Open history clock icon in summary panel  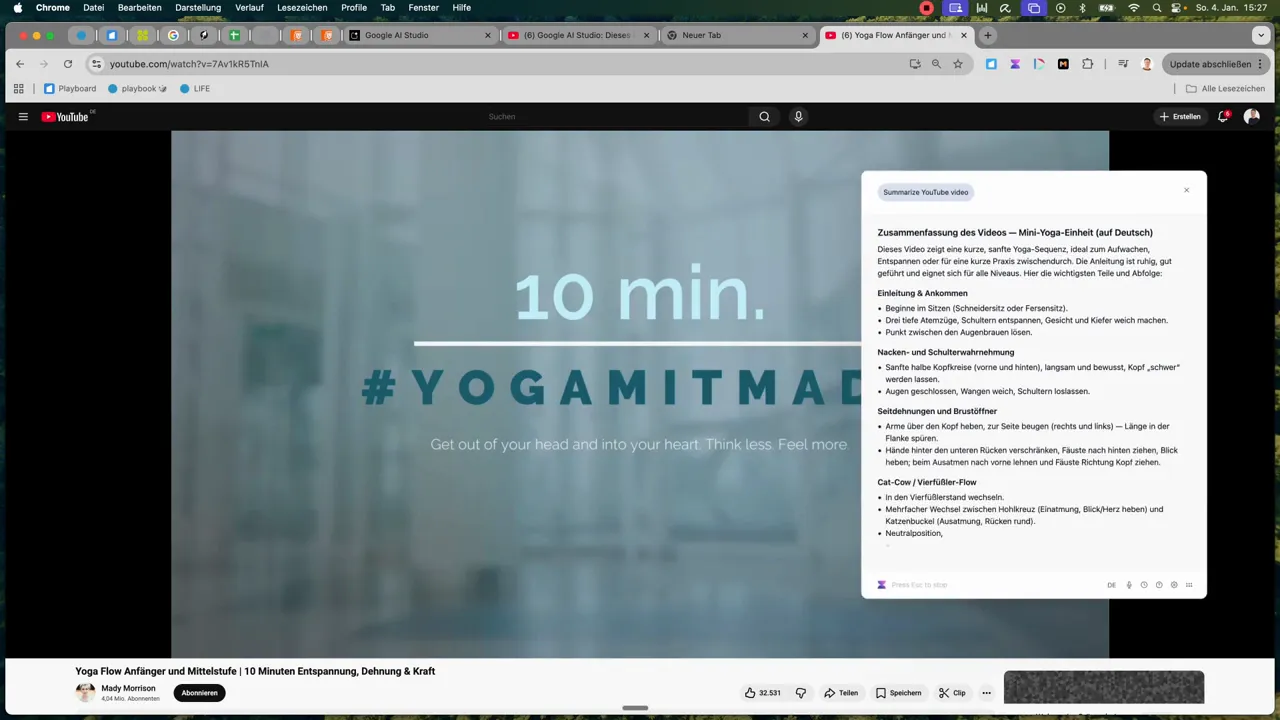(x=1144, y=585)
